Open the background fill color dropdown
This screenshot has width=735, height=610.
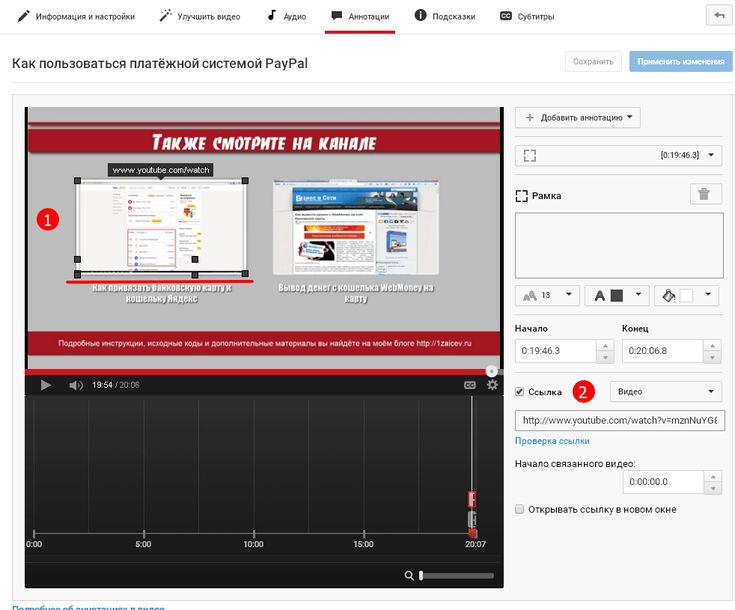click(686, 295)
